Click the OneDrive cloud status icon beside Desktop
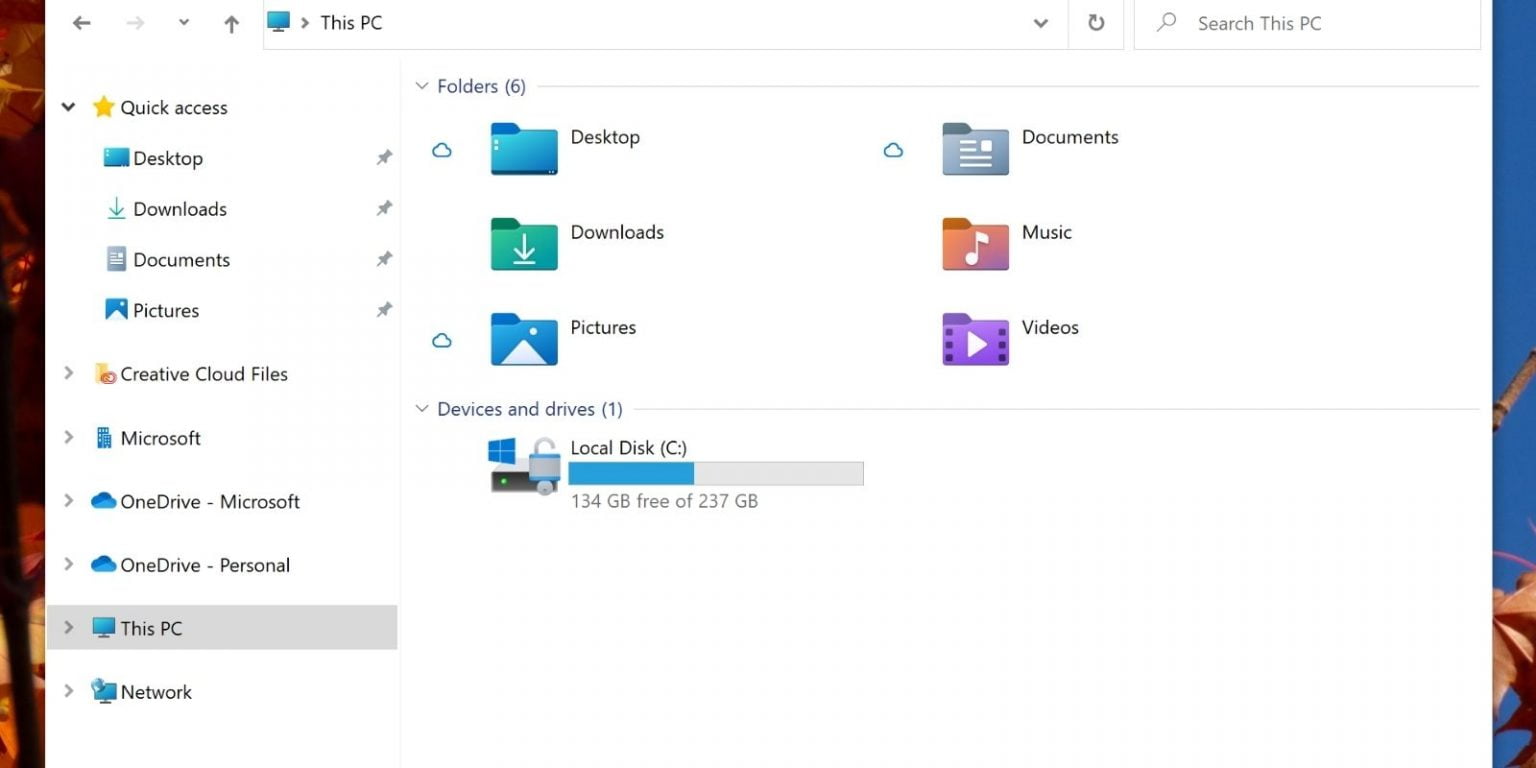The width and height of the screenshot is (1536, 768). pos(442,150)
